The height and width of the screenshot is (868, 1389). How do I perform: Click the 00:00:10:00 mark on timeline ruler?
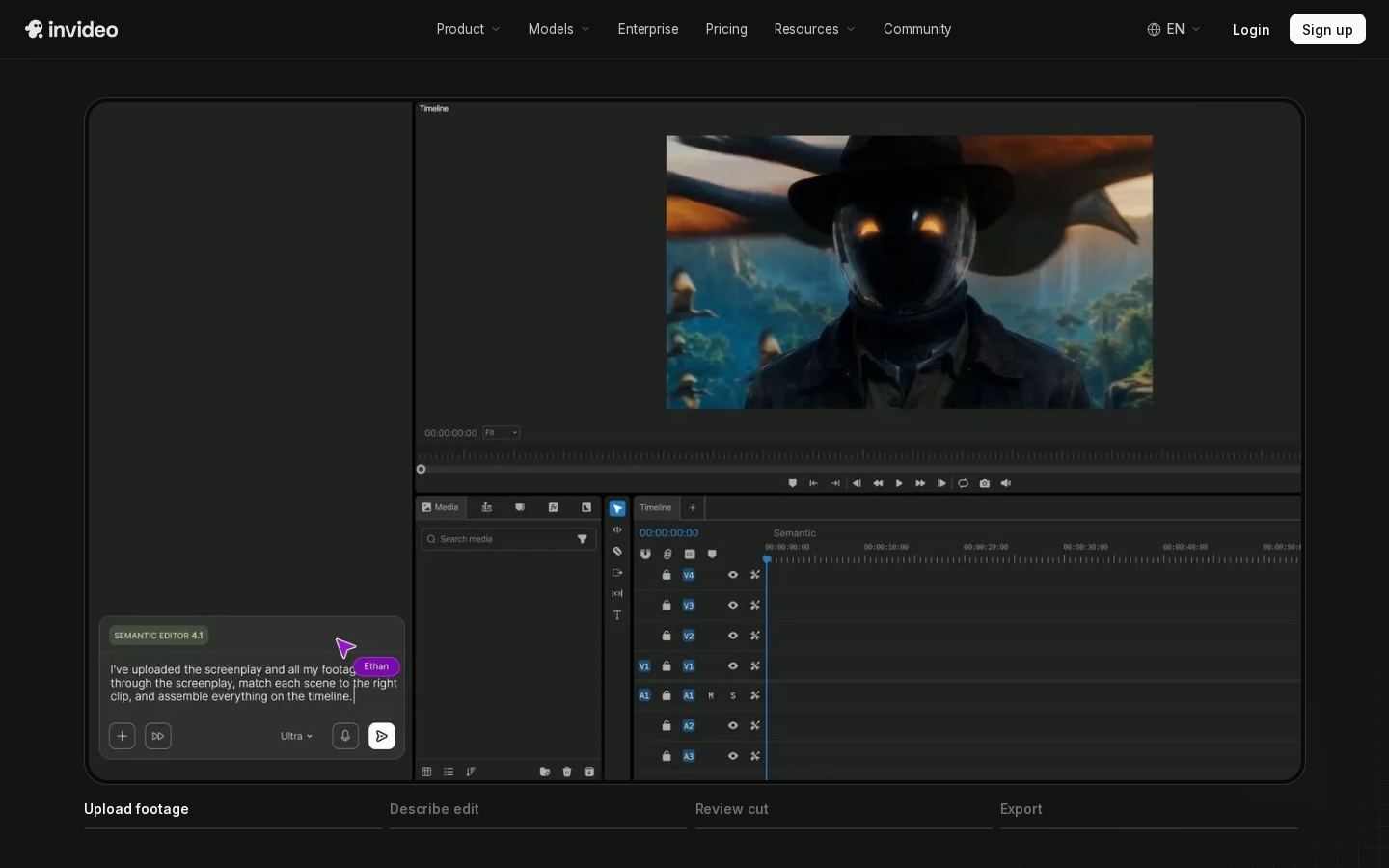885,547
